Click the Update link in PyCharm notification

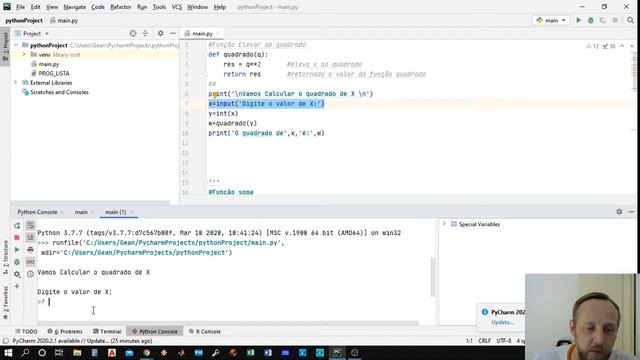502,322
